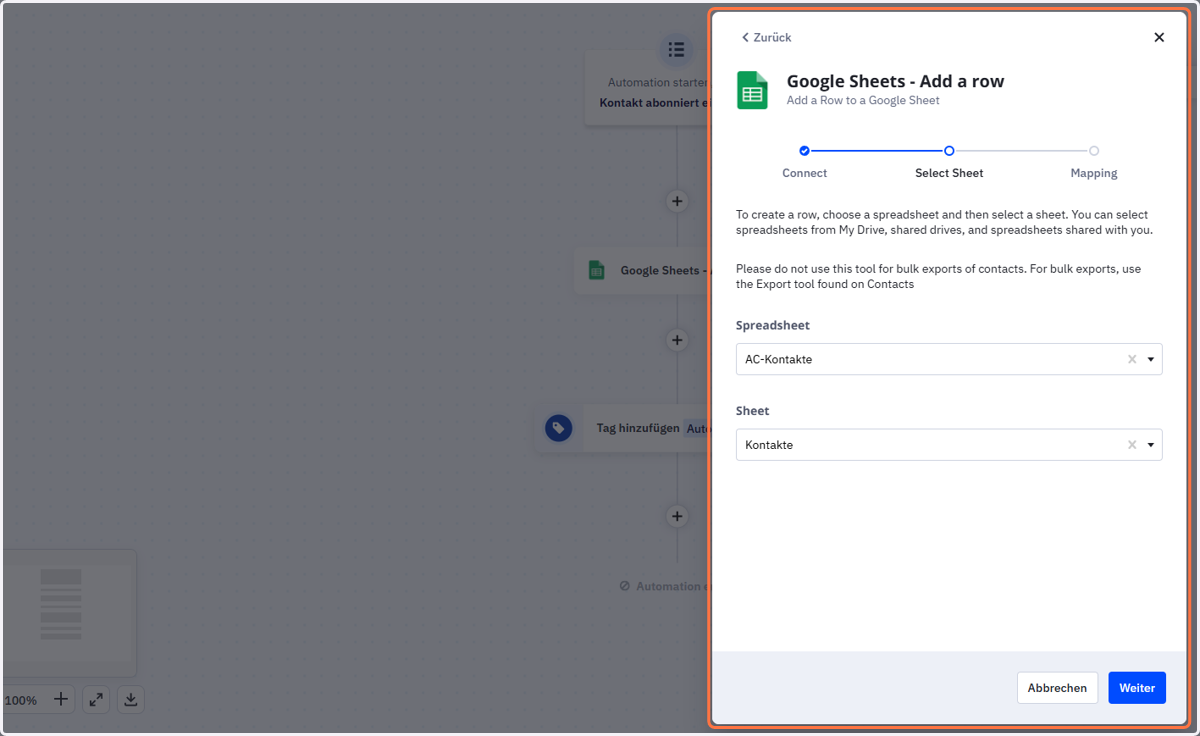The height and width of the screenshot is (736, 1200).
Task: Click the automation start list icon
Action: [677, 49]
